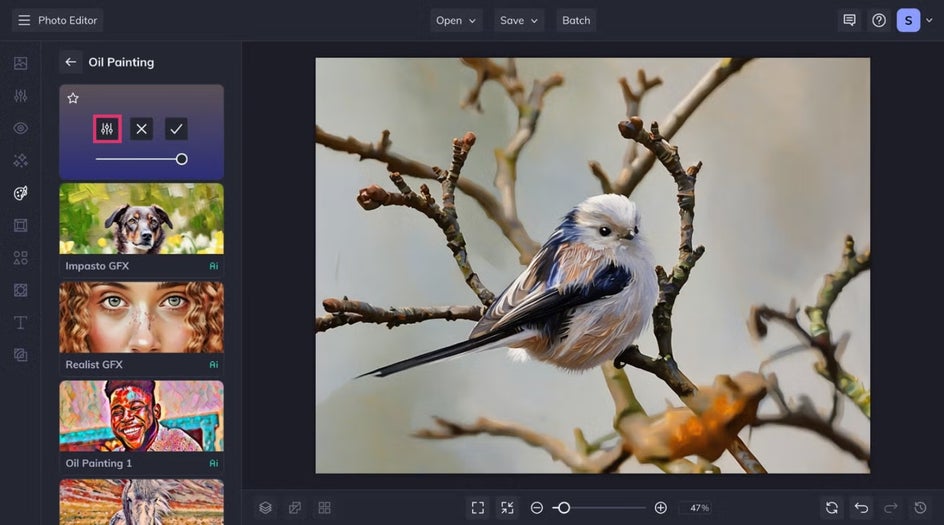The image size is (944, 525).
Task: Zoom out with the minus button
Action: (536, 508)
